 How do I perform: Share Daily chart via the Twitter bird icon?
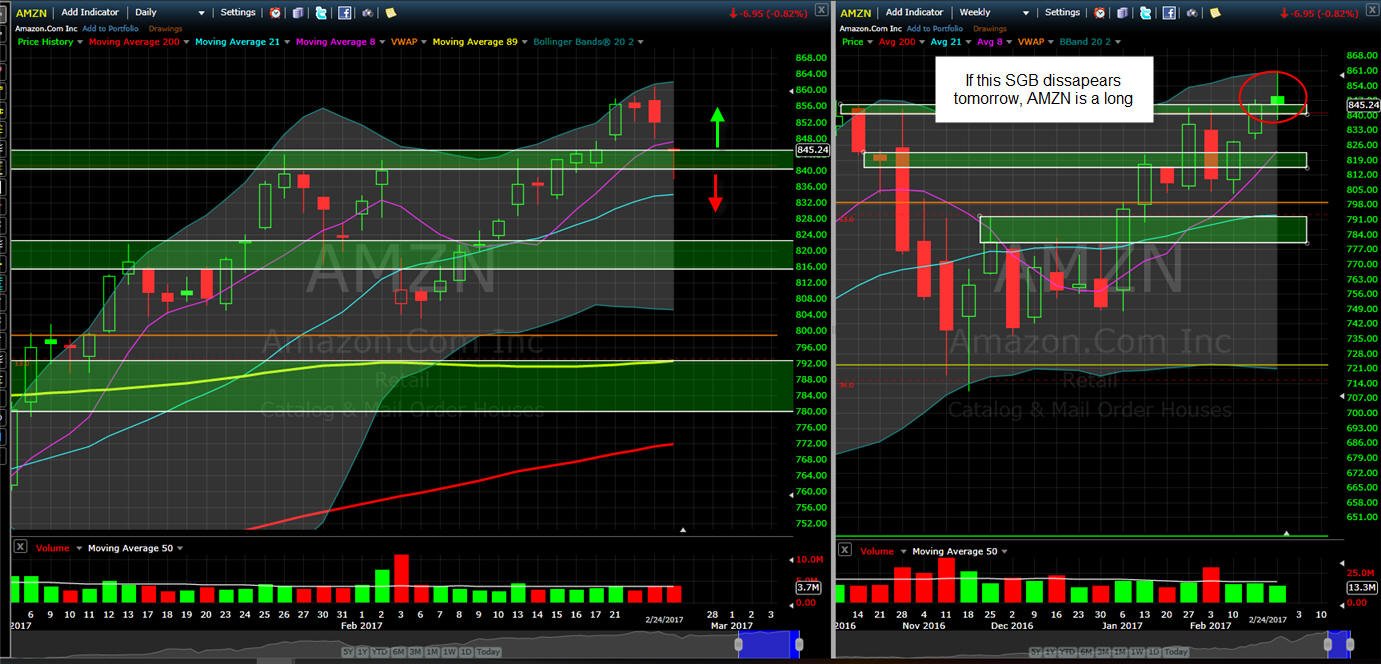[x=321, y=13]
